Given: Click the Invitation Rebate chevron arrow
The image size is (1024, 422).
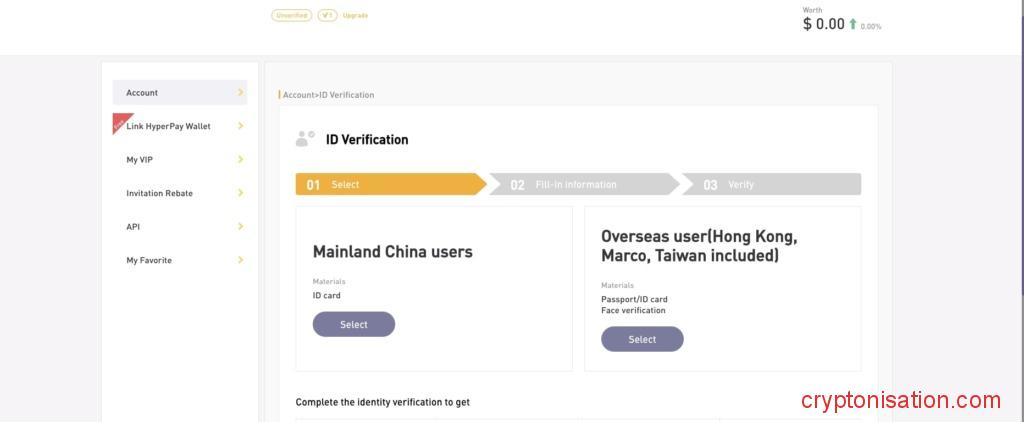Looking at the screenshot, I should click(240, 193).
